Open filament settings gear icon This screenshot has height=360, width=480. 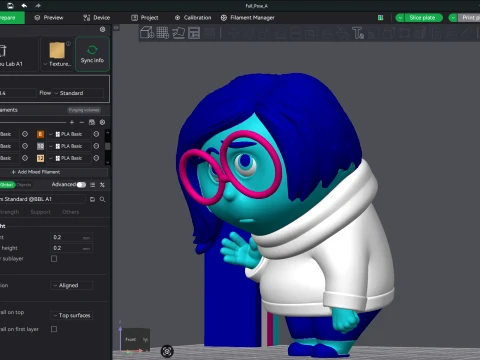[x=102, y=122]
